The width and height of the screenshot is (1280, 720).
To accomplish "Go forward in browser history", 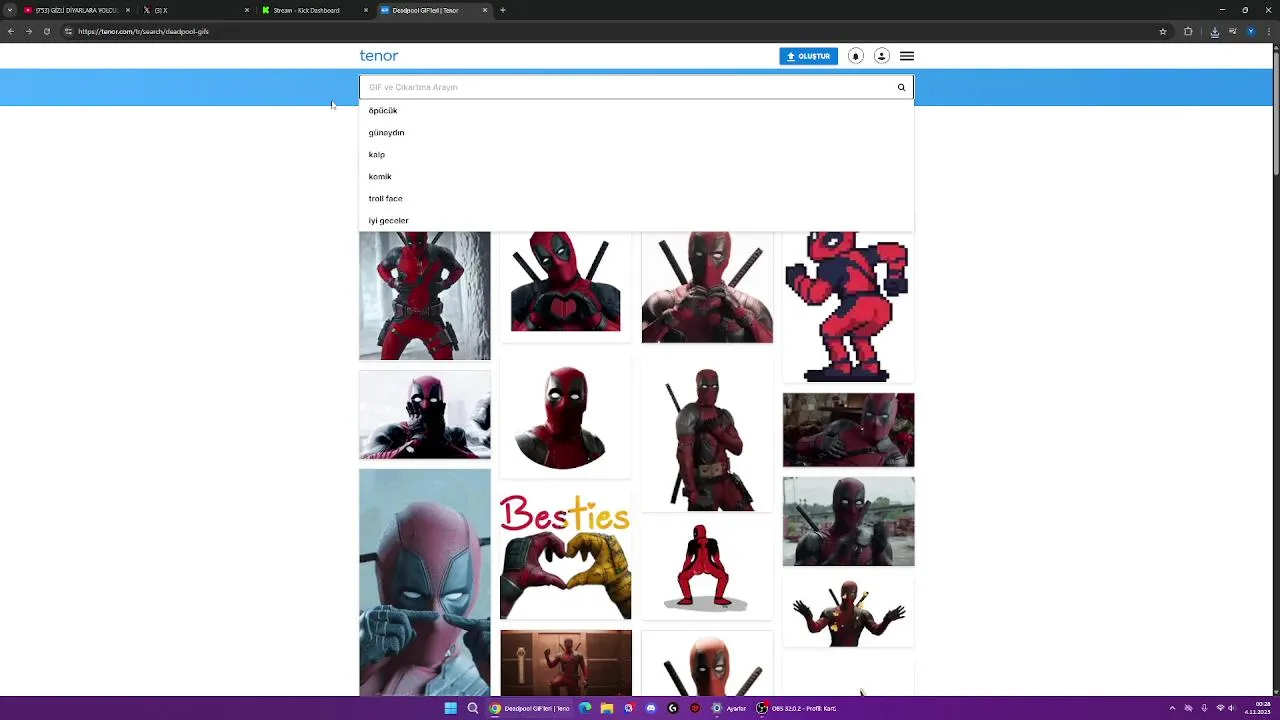I will 29,31.
